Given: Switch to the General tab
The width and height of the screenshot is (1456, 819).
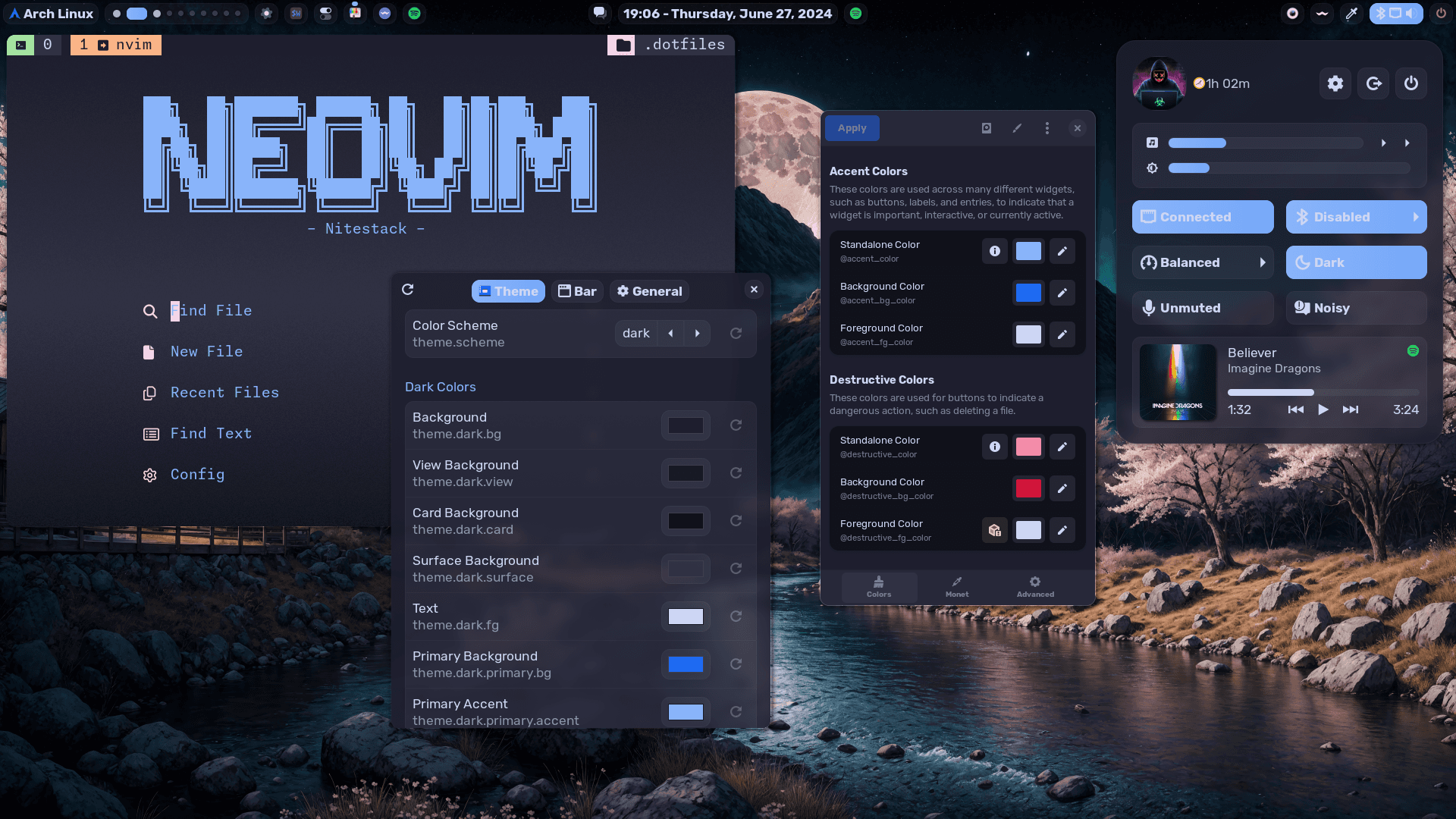Looking at the screenshot, I should click(x=649, y=291).
